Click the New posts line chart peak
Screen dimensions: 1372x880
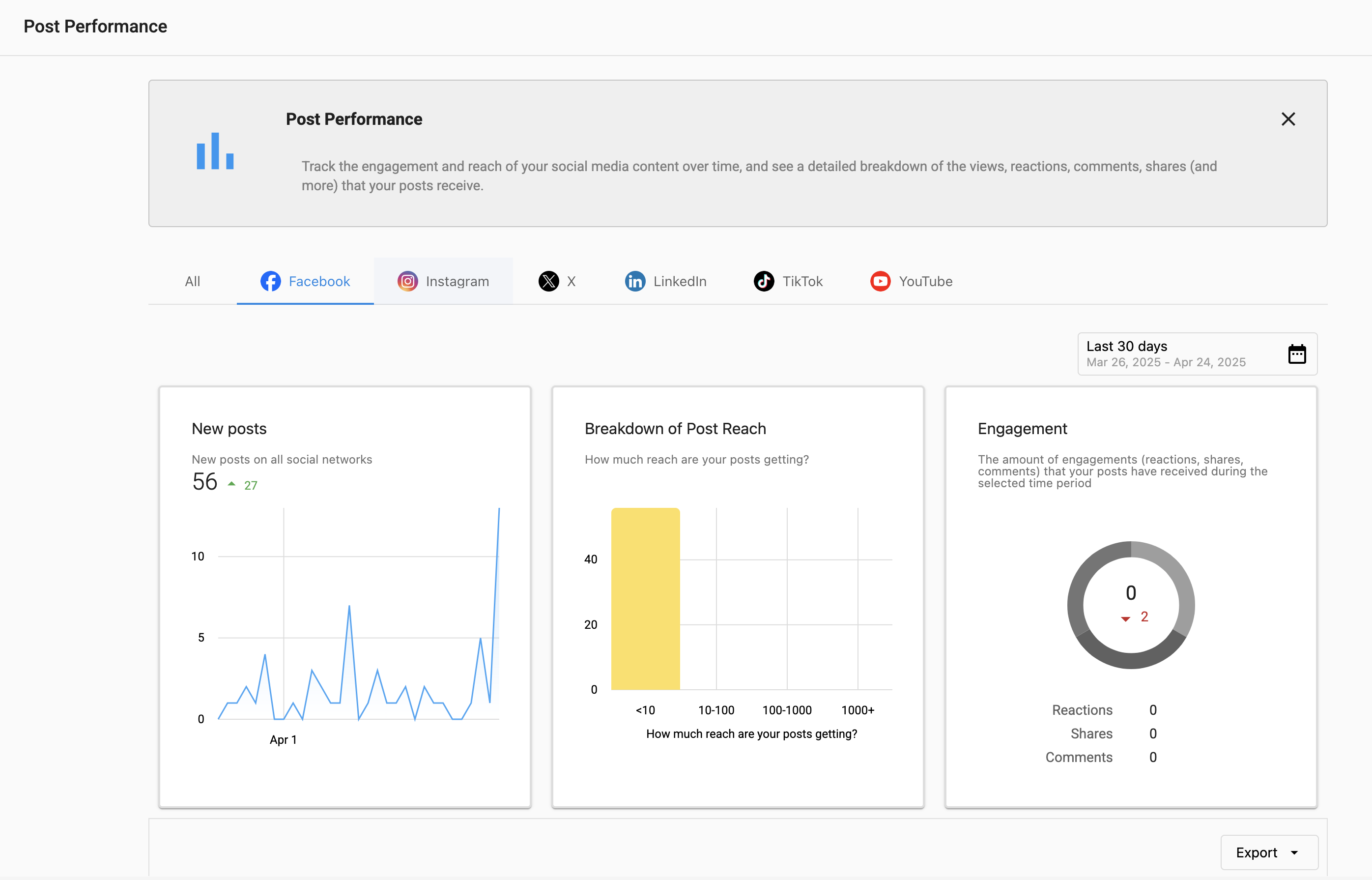click(x=499, y=510)
